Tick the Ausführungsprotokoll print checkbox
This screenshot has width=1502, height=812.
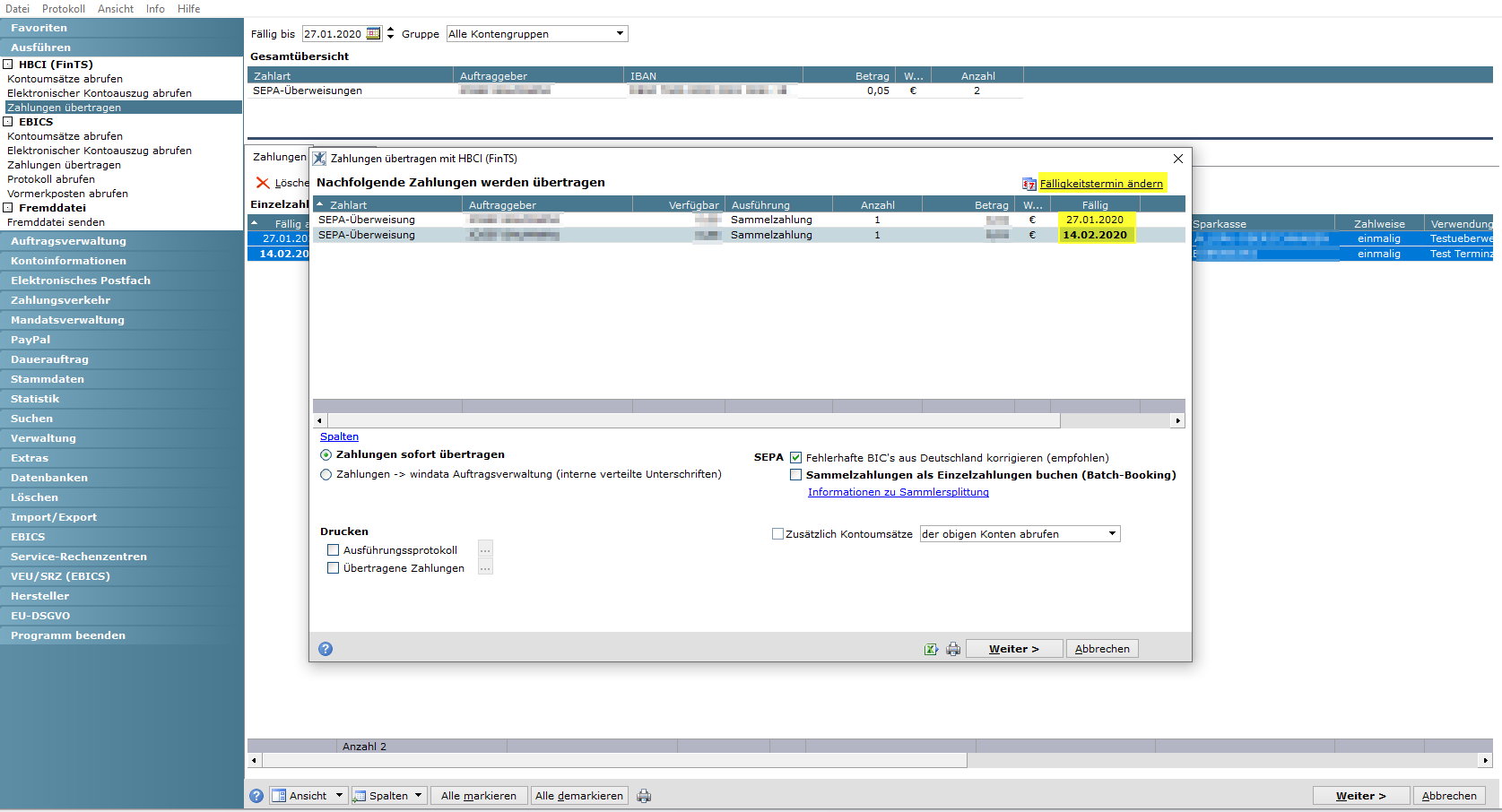tap(334, 550)
